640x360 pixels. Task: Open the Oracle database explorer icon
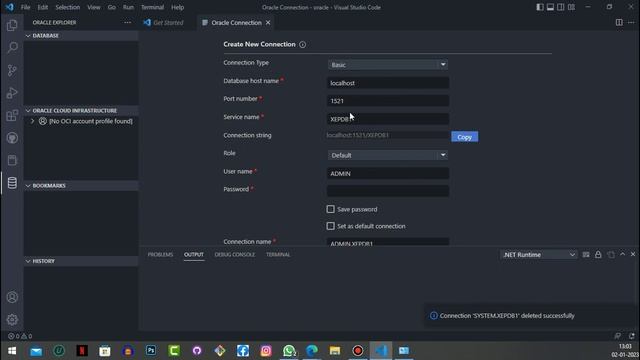pos(12,183)
